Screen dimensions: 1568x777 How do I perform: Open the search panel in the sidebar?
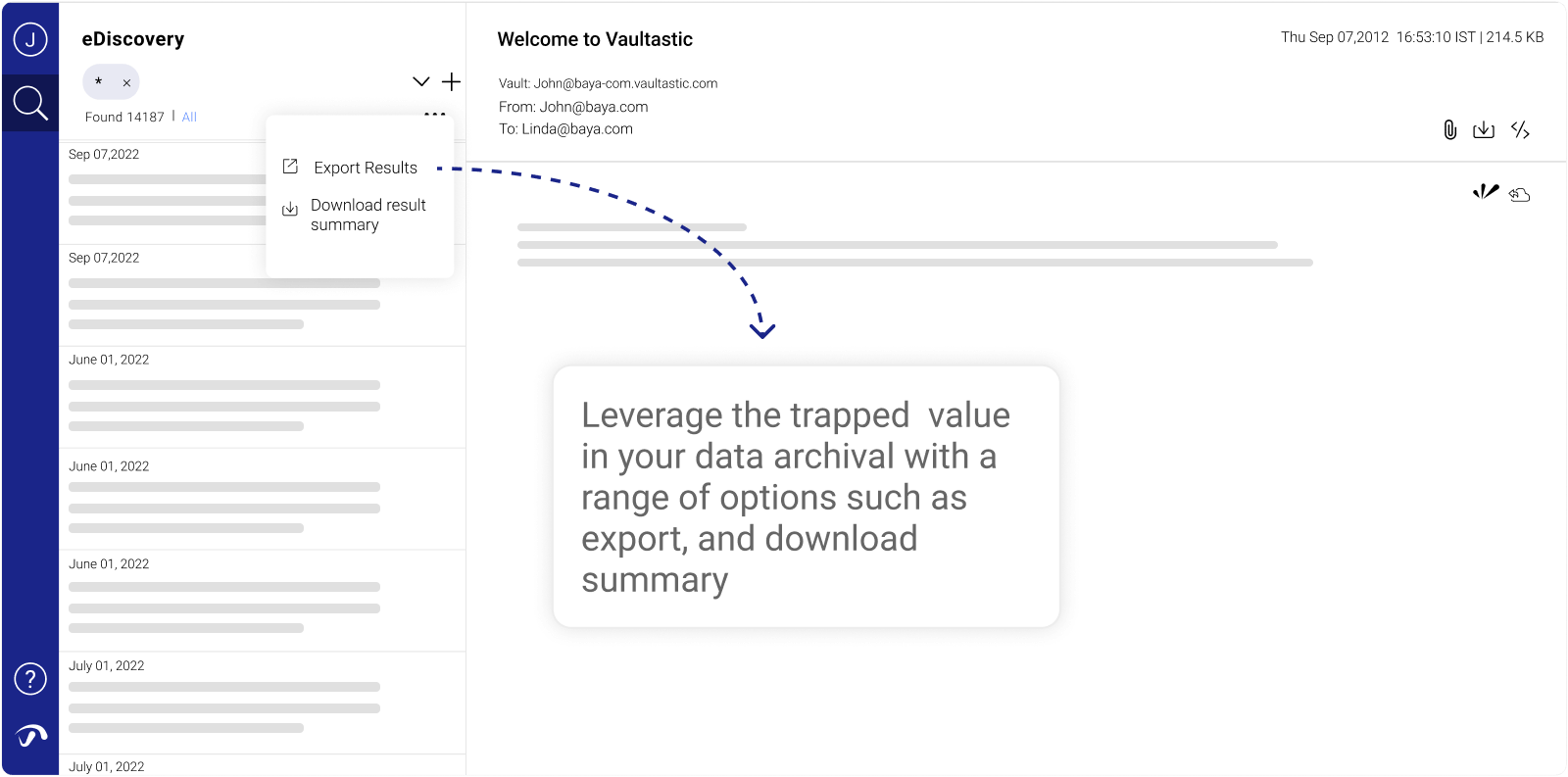pos(29,102)
